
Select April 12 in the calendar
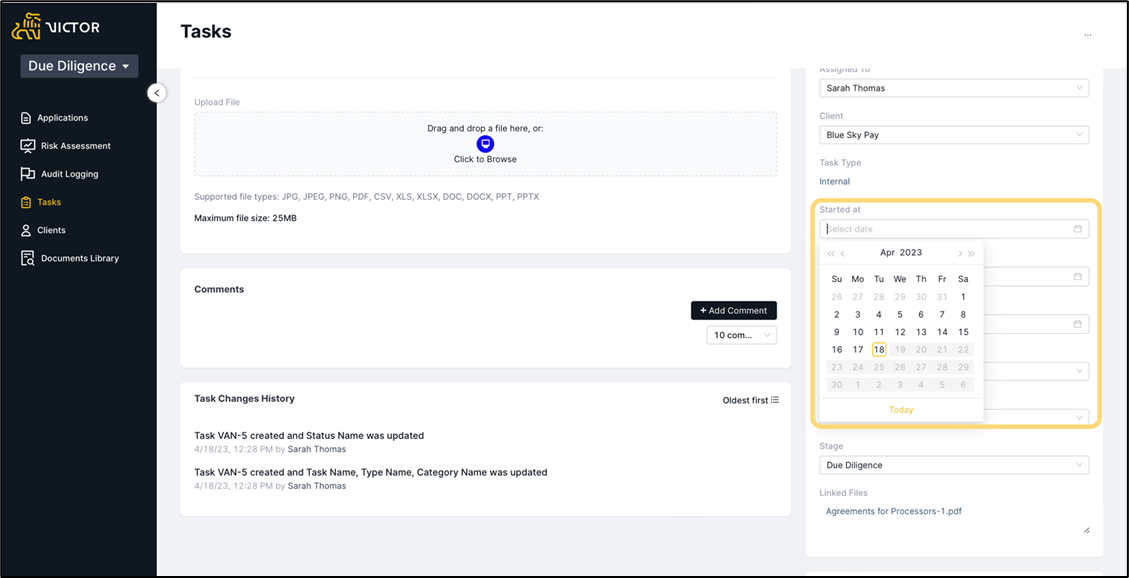(x=900, y=332)
